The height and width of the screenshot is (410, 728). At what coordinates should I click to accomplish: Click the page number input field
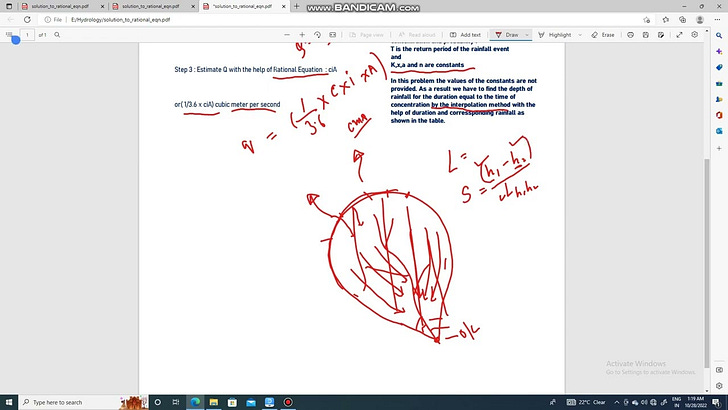click(27, 35)
